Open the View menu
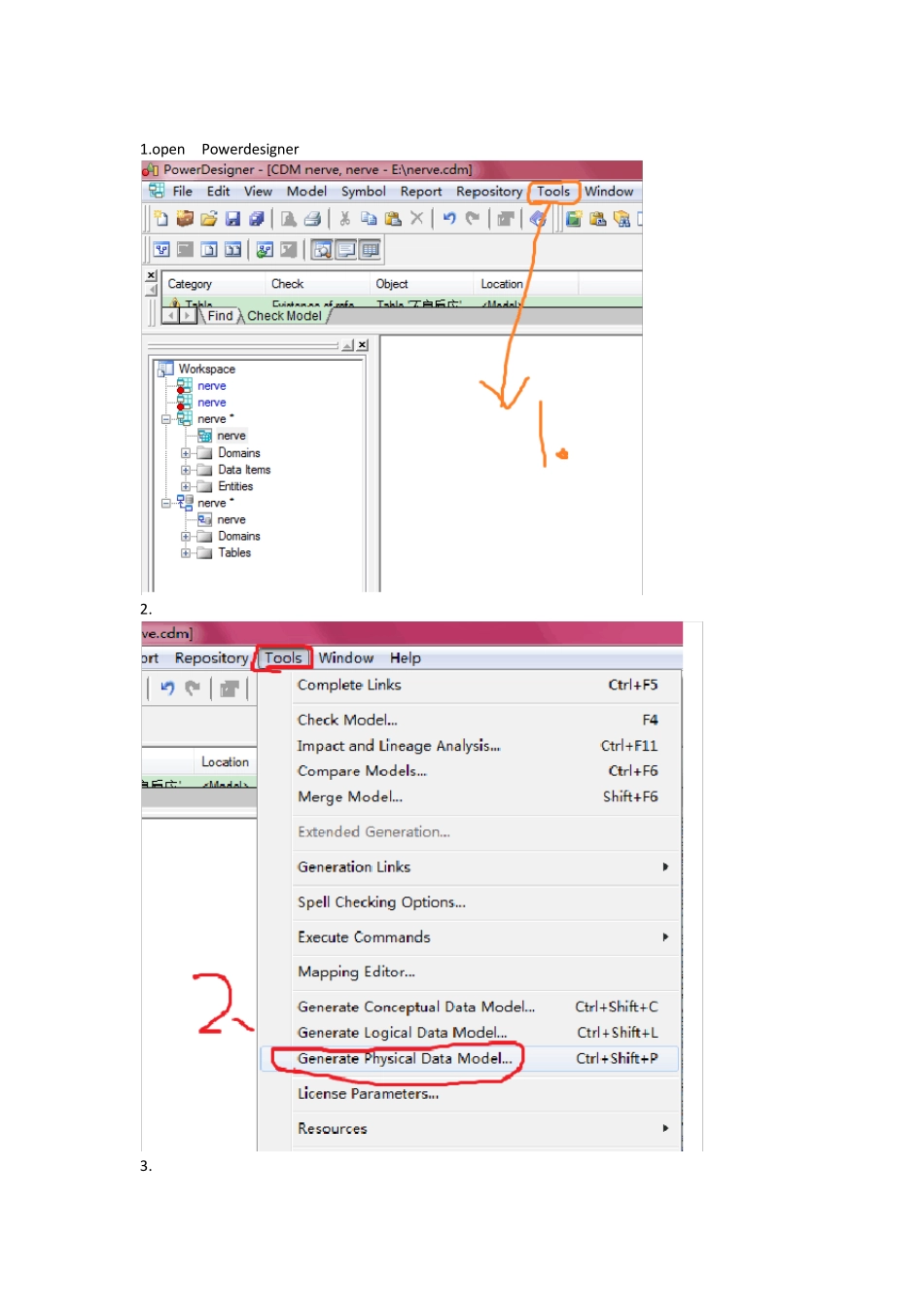Image resolution: width=924 pixels, height=1307 pixels. [258, 191]
